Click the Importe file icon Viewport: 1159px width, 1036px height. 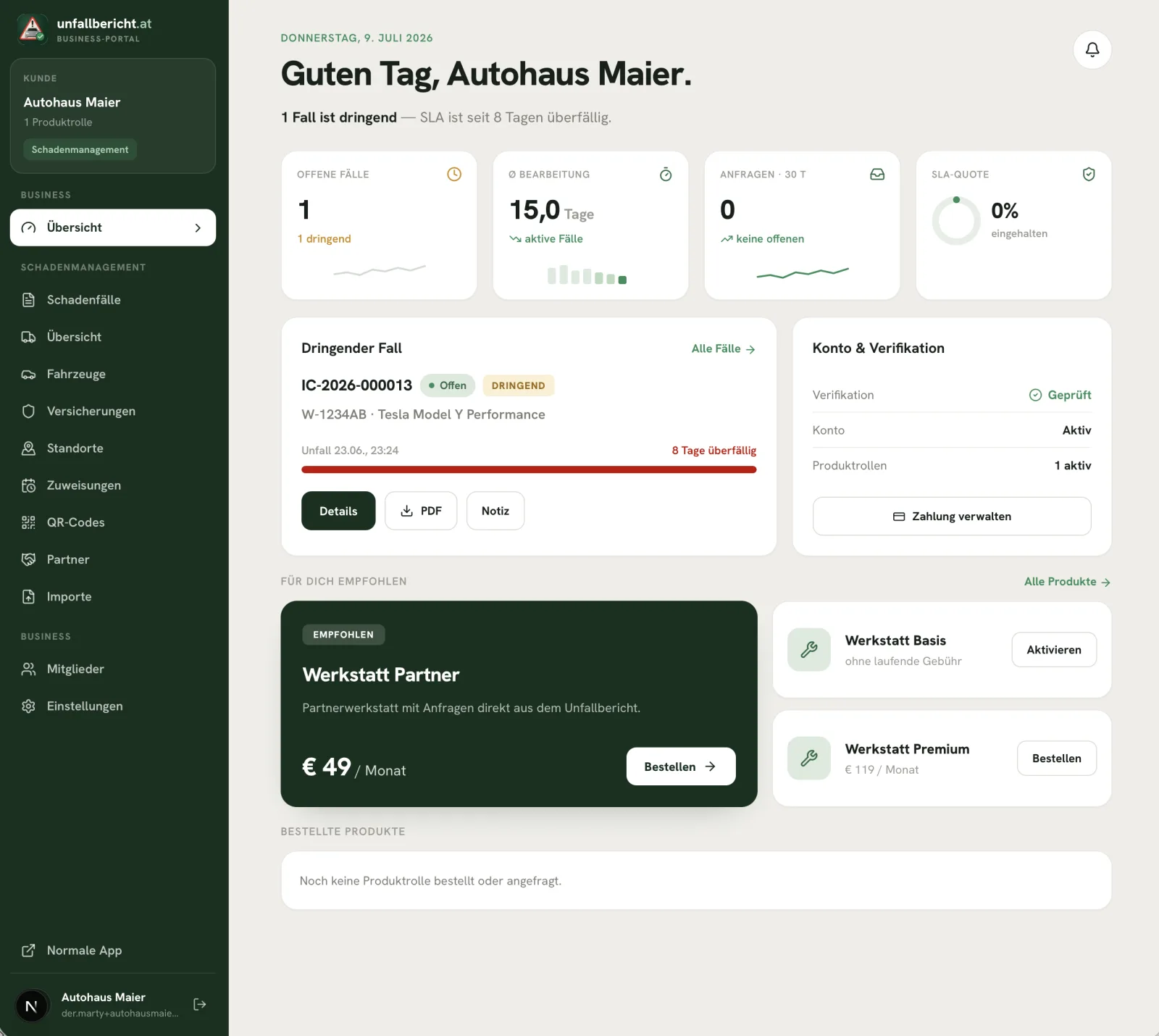click(28, 597)
